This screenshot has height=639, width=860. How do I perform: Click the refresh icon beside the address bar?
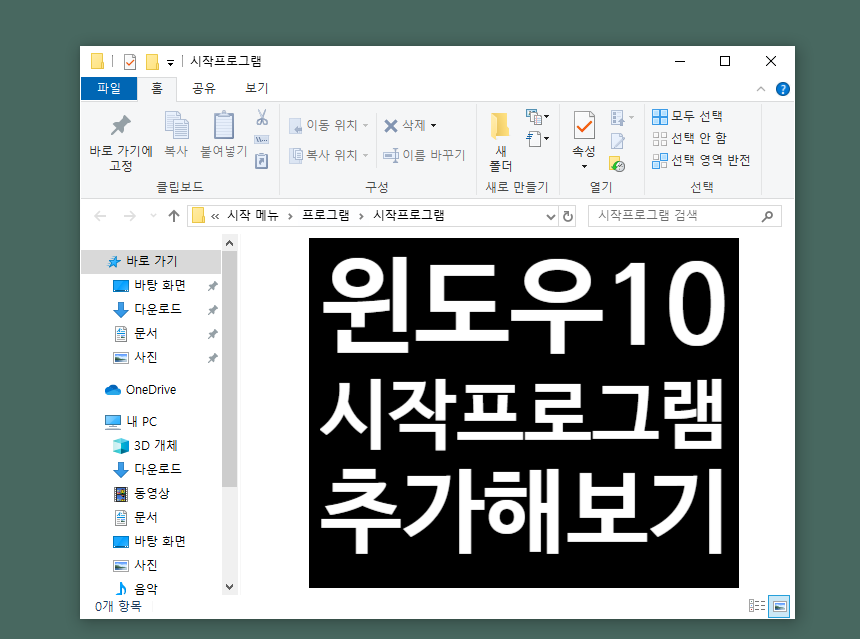(567, 215)
